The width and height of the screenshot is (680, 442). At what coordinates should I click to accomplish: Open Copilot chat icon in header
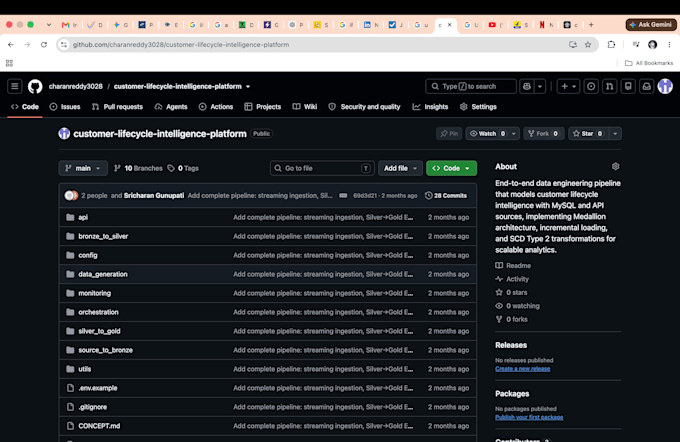point(527,86)
